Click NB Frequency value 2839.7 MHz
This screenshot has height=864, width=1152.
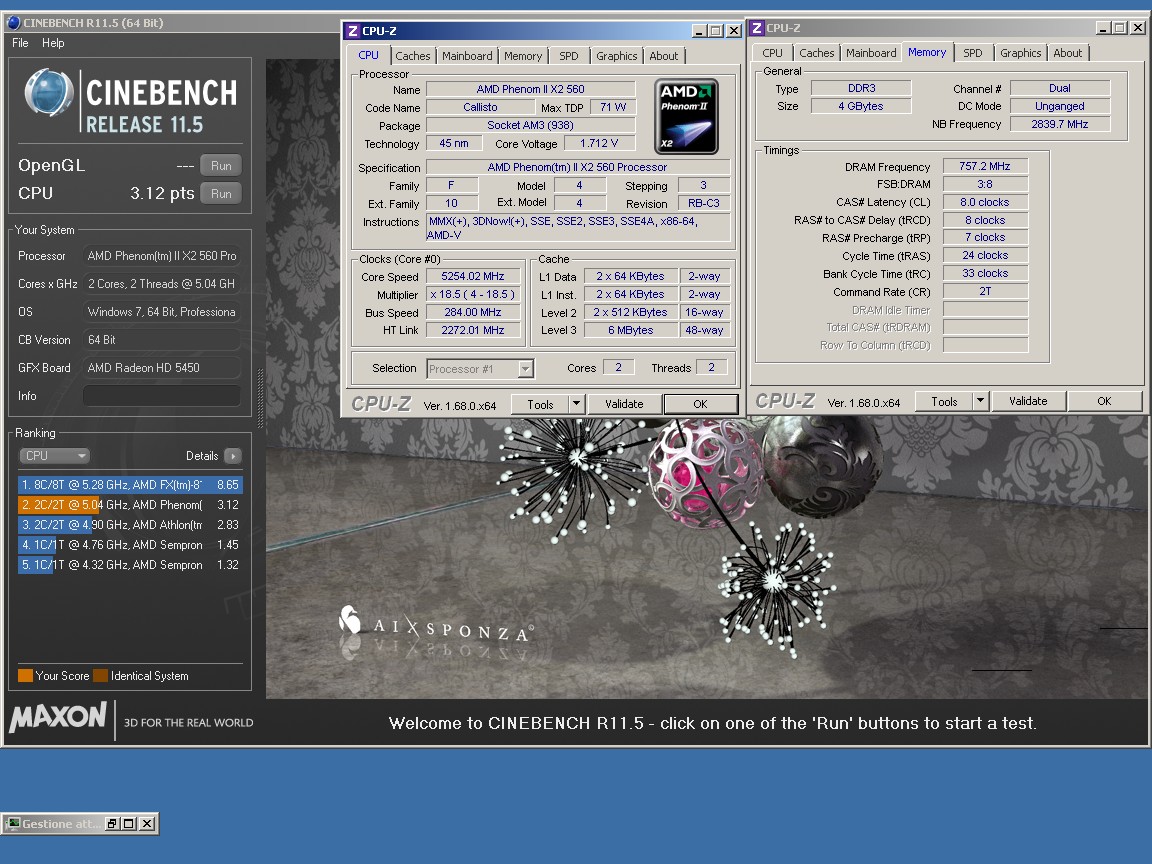(x=1059, y=124)
